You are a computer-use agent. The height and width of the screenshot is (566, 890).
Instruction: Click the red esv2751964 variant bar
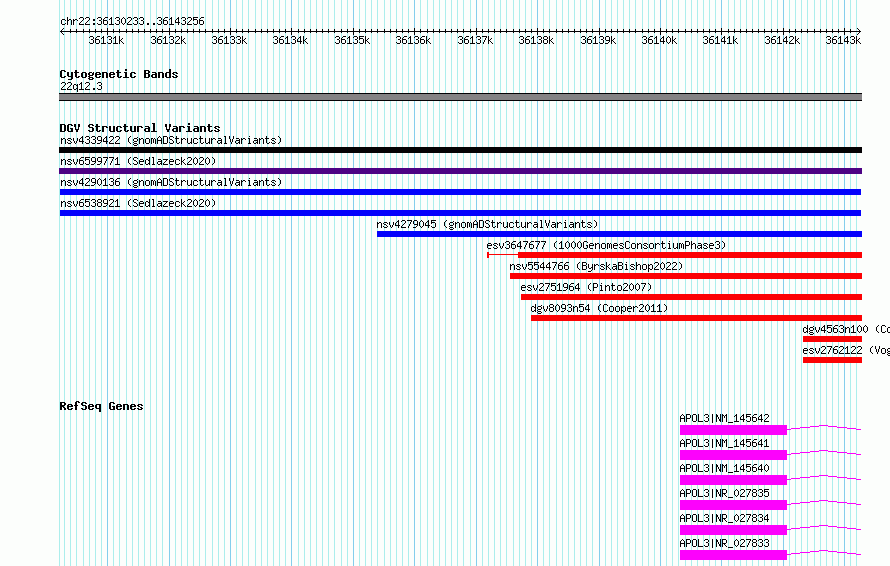click(x=691, y=297)
